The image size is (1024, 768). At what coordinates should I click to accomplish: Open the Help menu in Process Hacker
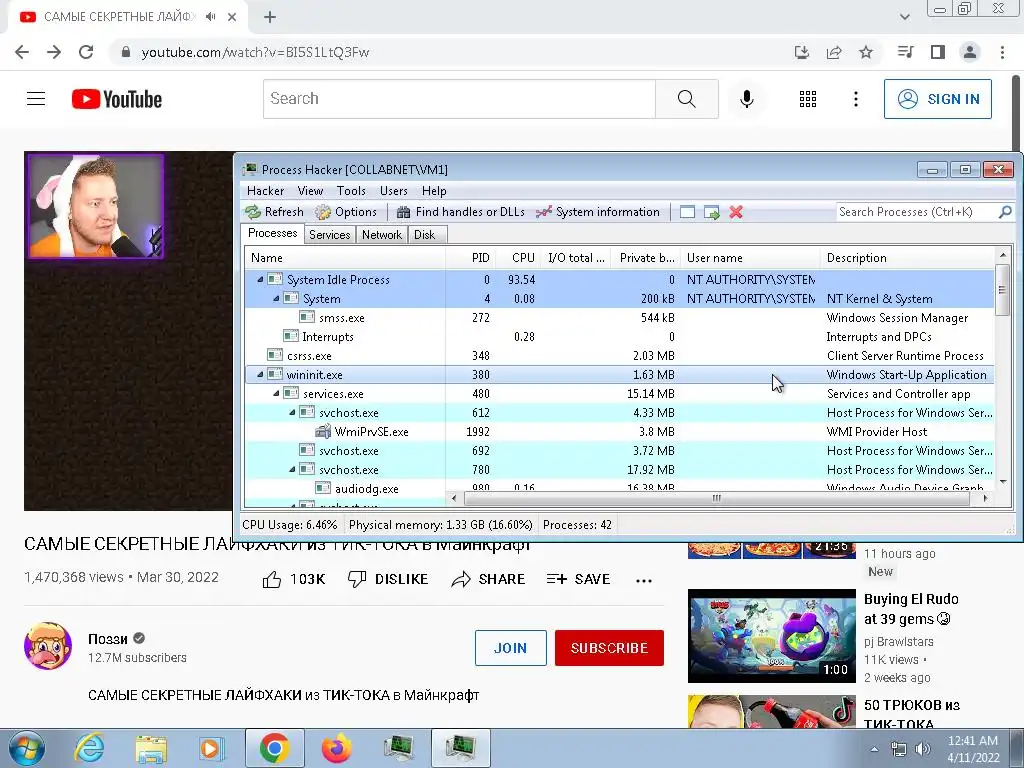point(434,191)
